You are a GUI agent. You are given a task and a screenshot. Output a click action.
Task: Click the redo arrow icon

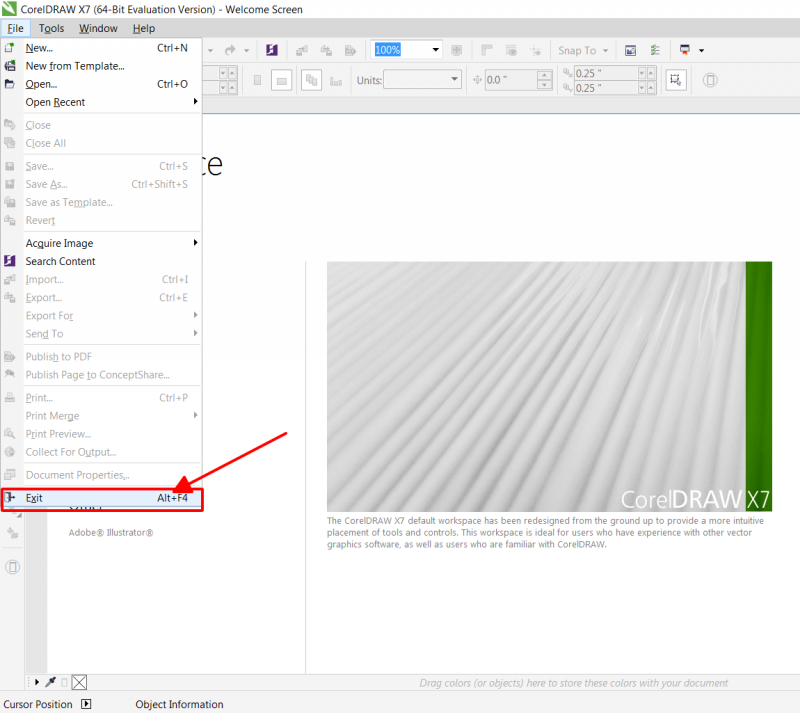tap(230, 50)
